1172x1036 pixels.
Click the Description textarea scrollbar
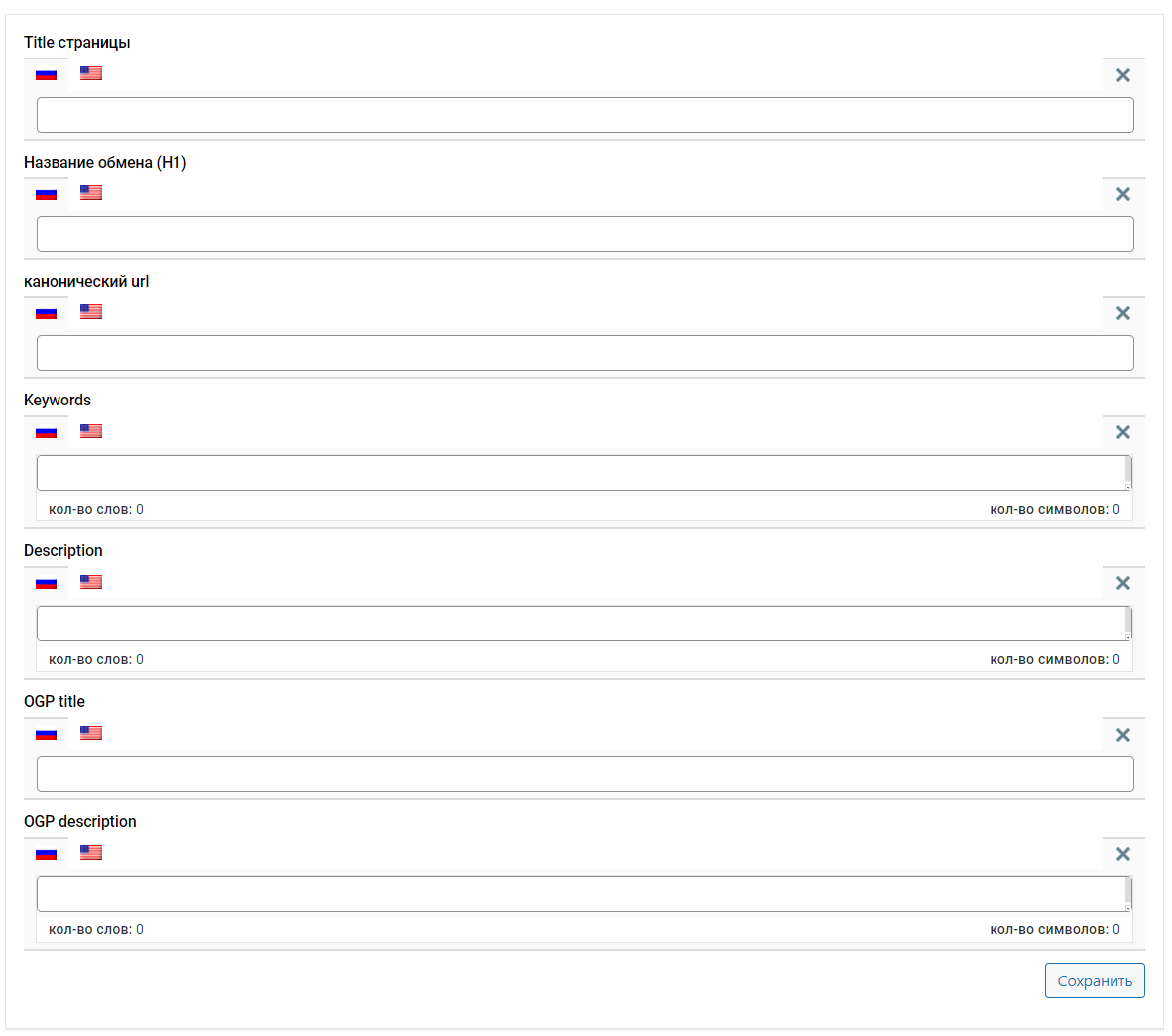(1128, 621)
